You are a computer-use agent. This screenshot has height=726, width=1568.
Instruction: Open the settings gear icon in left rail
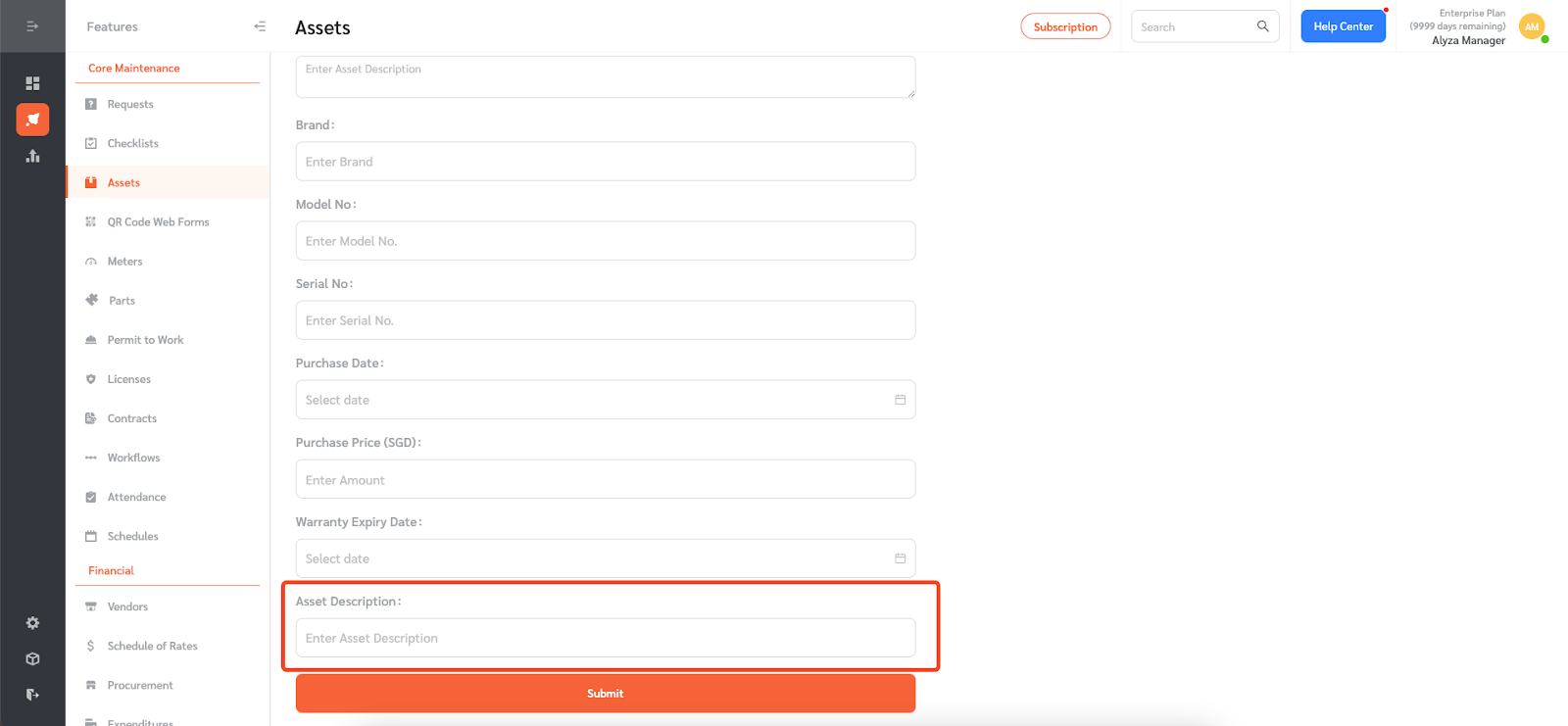(x=32, y=623)
